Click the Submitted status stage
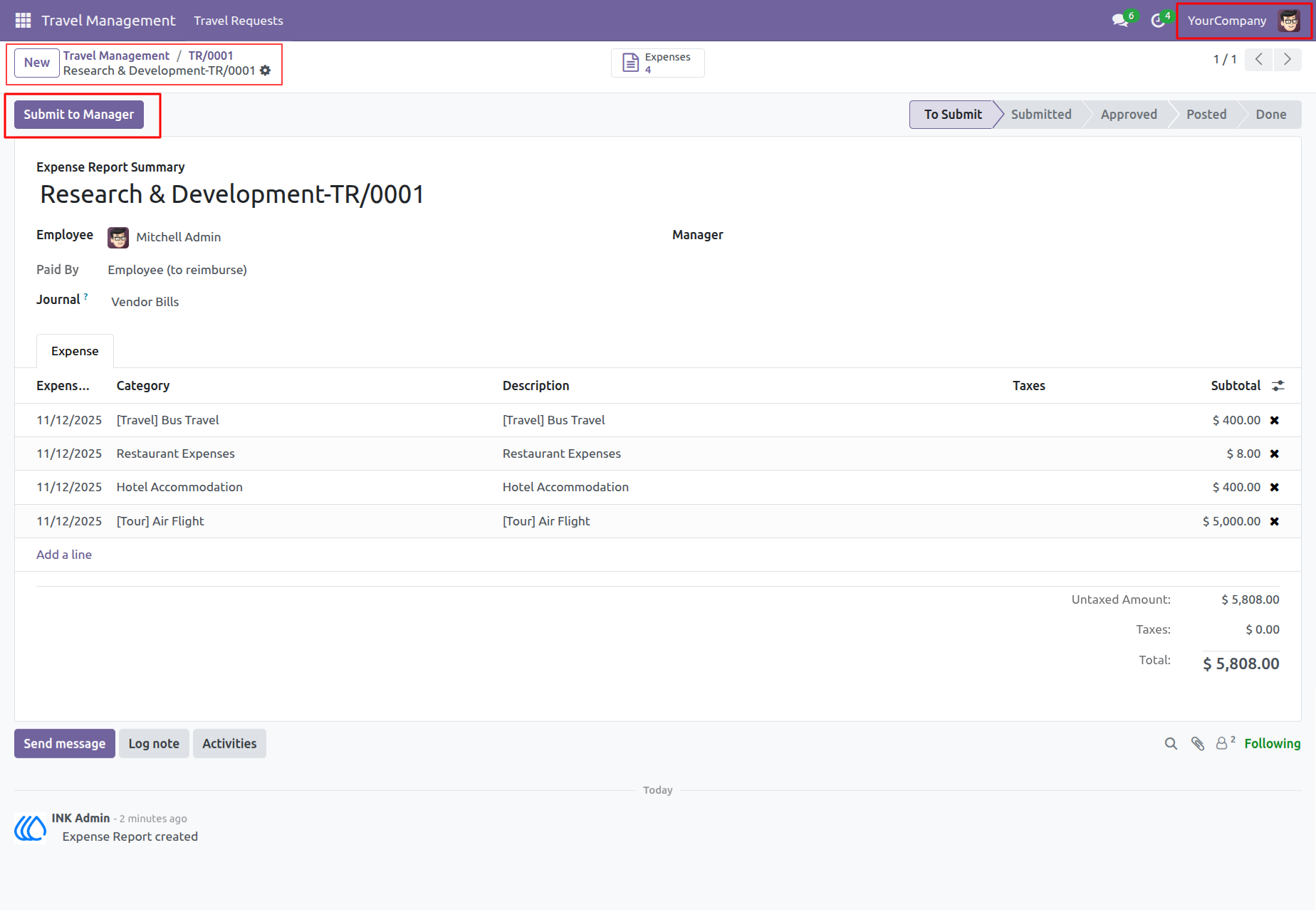 (1040, 115)
